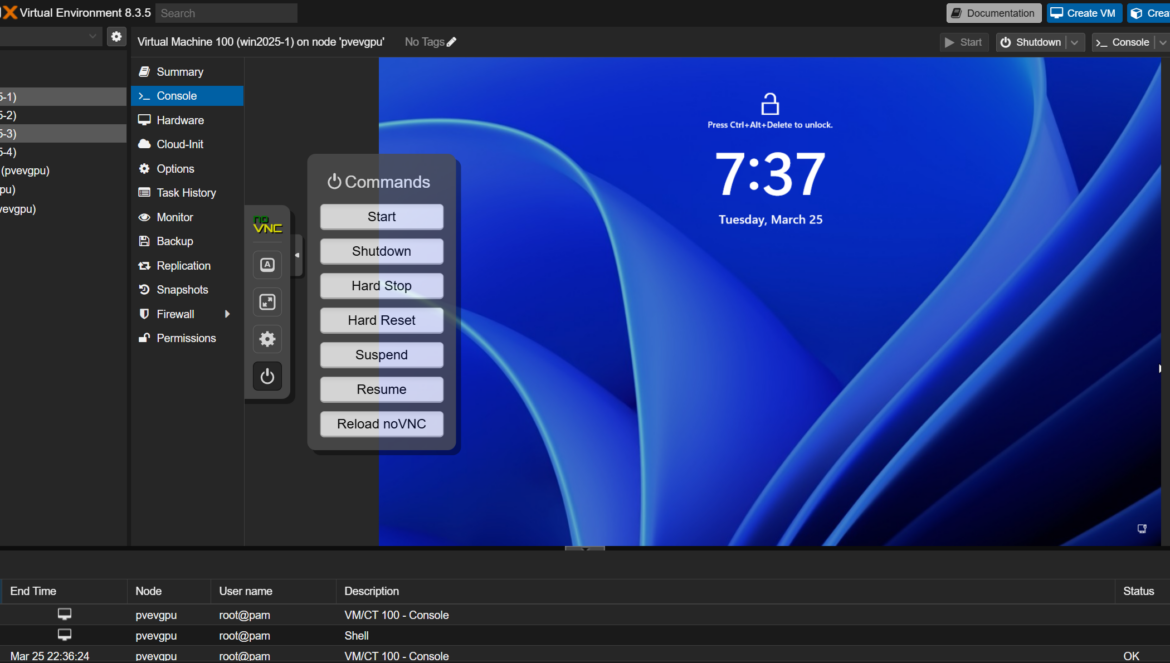This screenshot has height=663, width=1170.
Task: Select the tree item ending in (pvevgpu)
Action: 63,171
